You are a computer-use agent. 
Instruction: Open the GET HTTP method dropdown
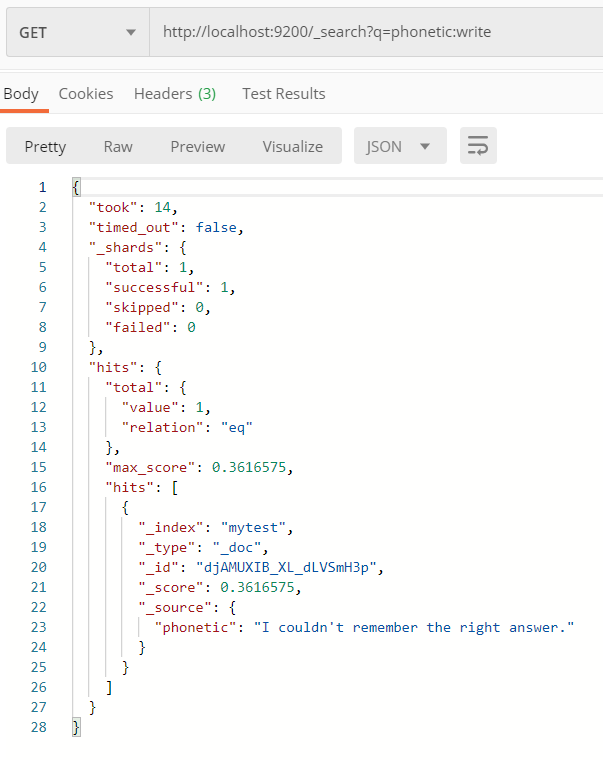coord(78,32)
